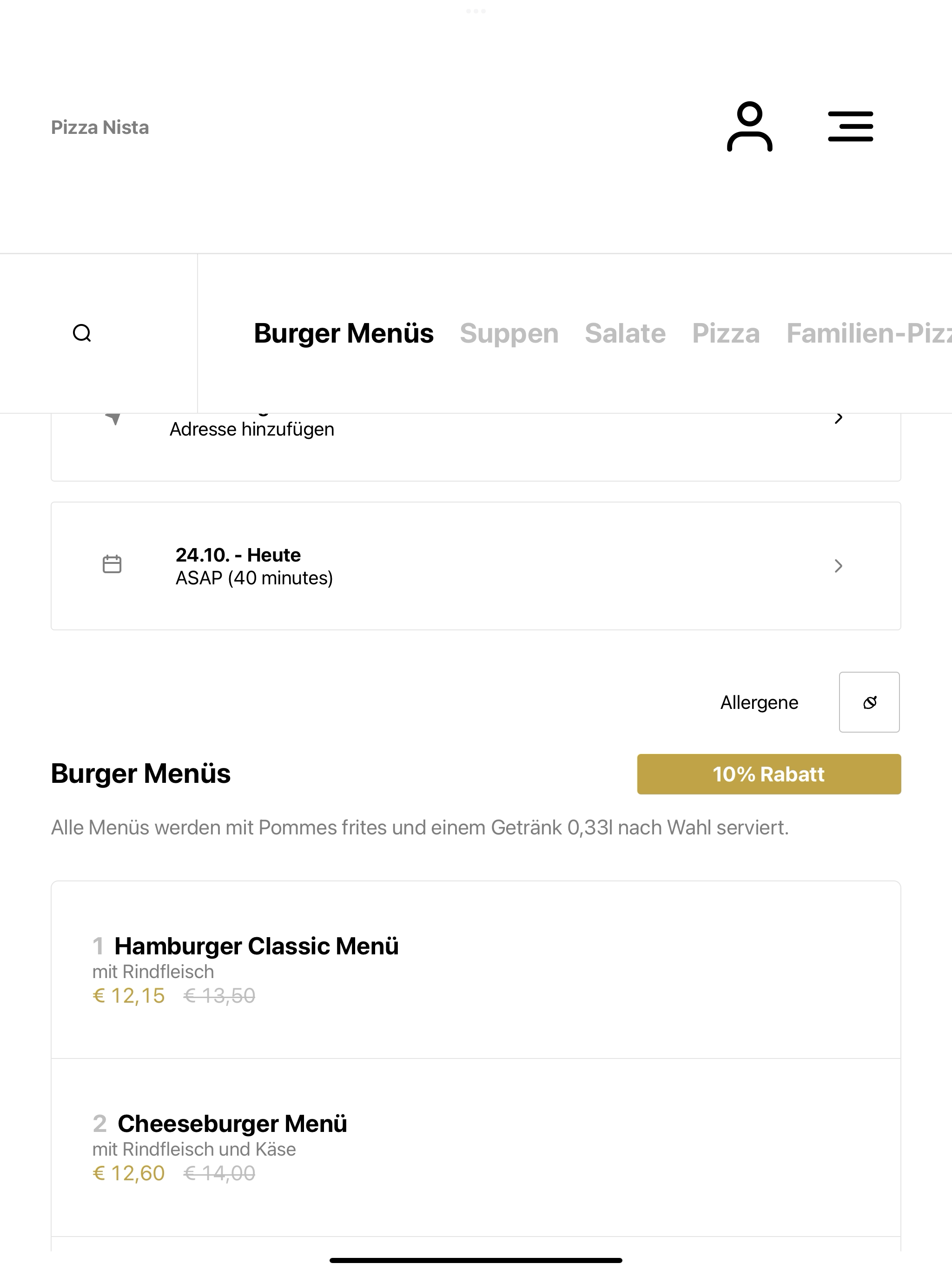Open the user account profile icon
The image size is (952, 1270).
[x=749, y=126]
